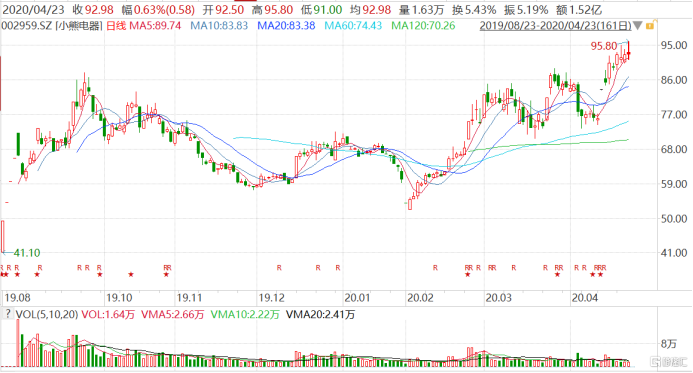Click the MA20:83.38 moving average label

point(286,26)
